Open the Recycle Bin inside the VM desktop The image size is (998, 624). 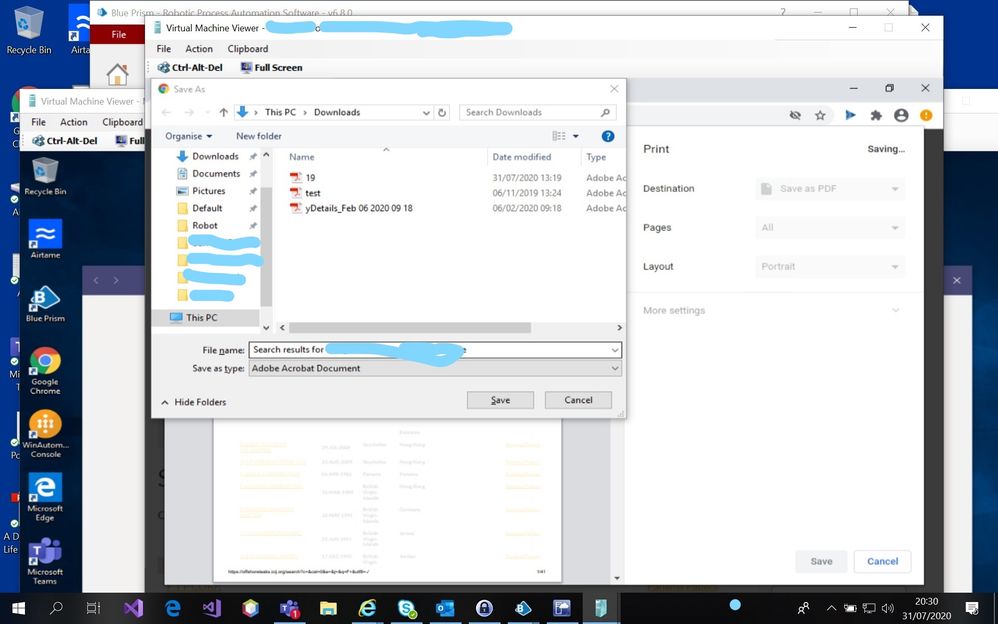(45, 176)
